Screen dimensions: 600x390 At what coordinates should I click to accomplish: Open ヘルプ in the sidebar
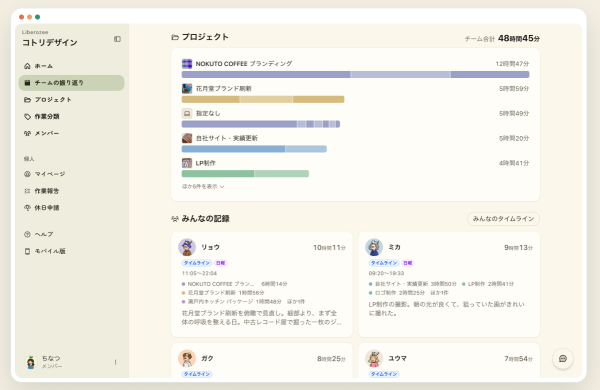pos(72,234)
